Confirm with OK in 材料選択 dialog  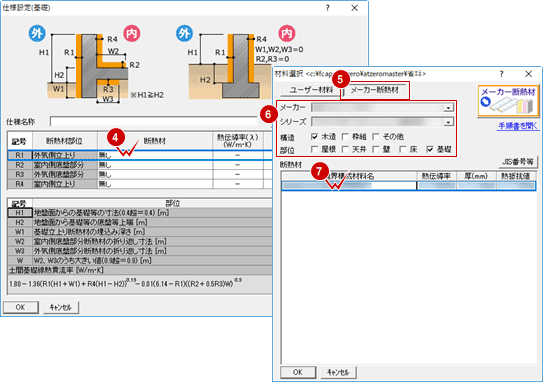[298, 372]
